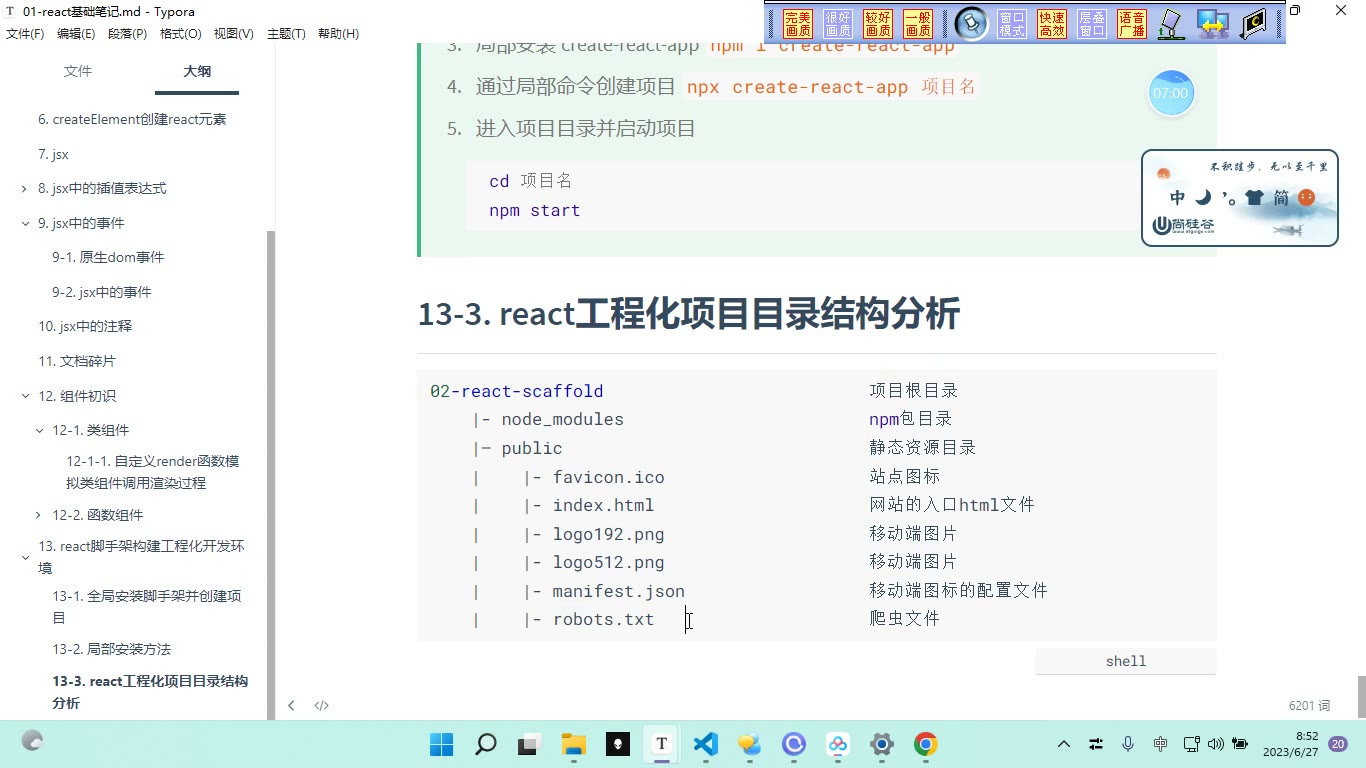Go to outline heading 13-2. 局部安装方法

(x=112, y=649)
